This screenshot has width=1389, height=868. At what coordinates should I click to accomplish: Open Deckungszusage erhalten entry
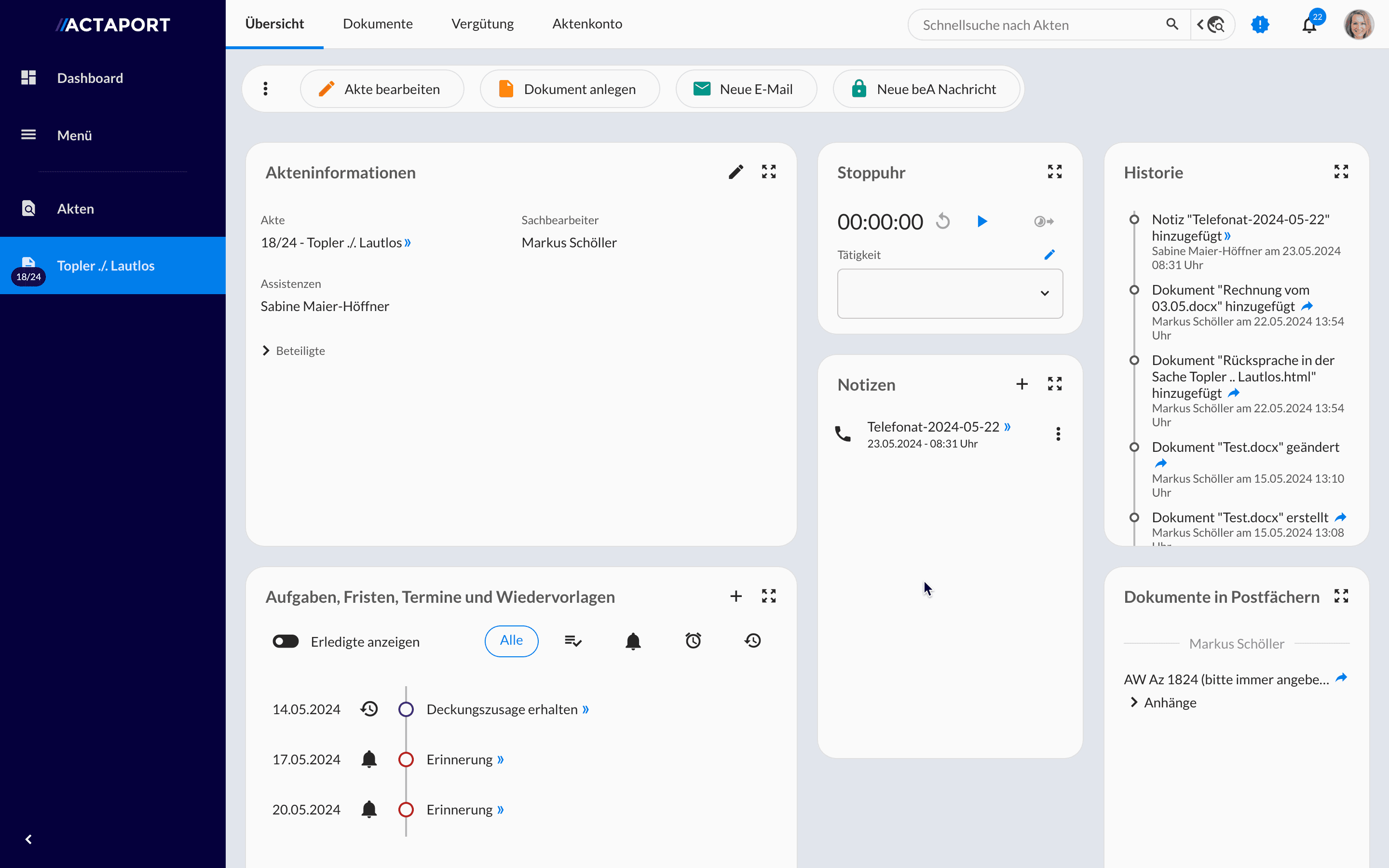click(507, 709)
